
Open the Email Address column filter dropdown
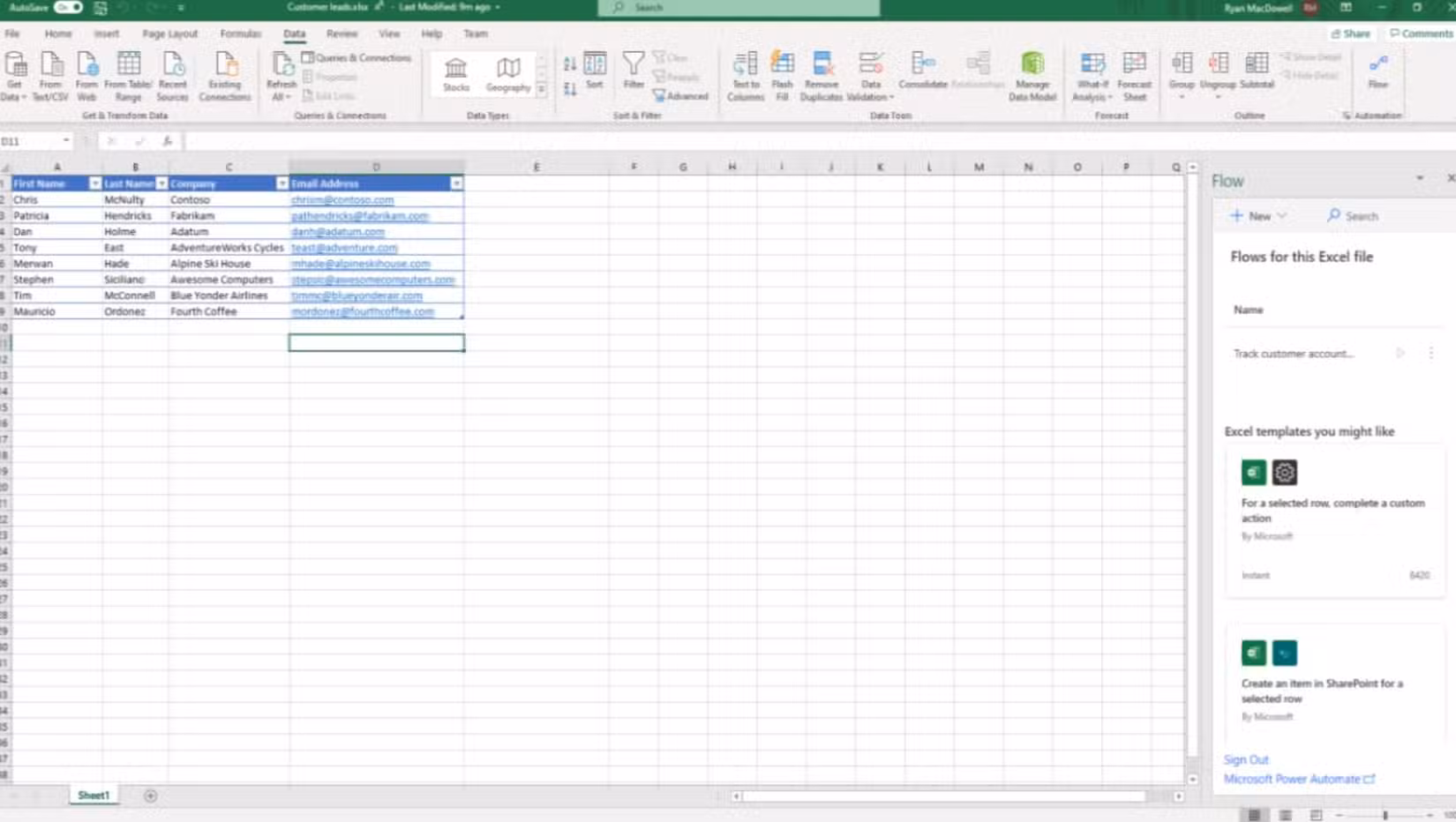click(456, 183)
